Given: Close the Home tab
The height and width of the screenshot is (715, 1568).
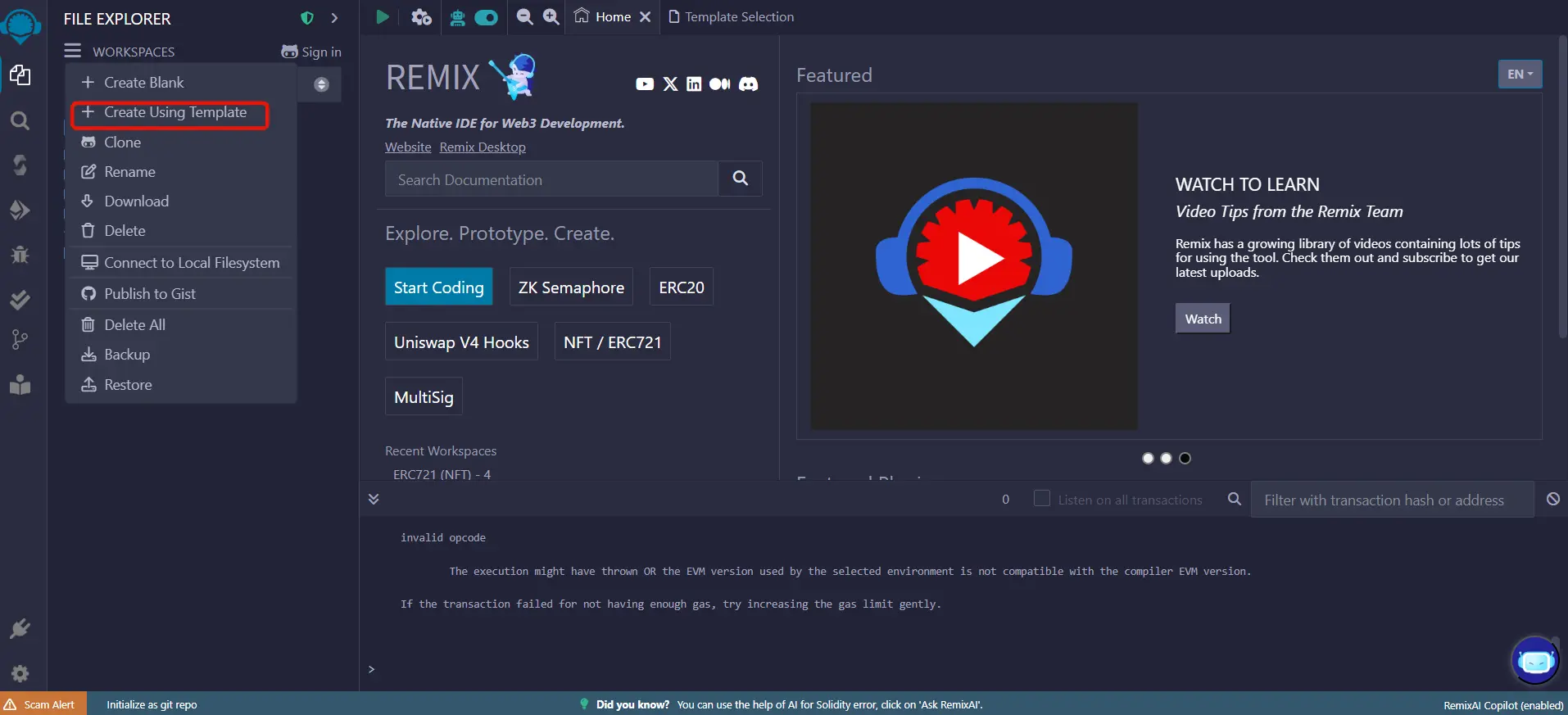Looking at the screenshot, I should (646, 17).
